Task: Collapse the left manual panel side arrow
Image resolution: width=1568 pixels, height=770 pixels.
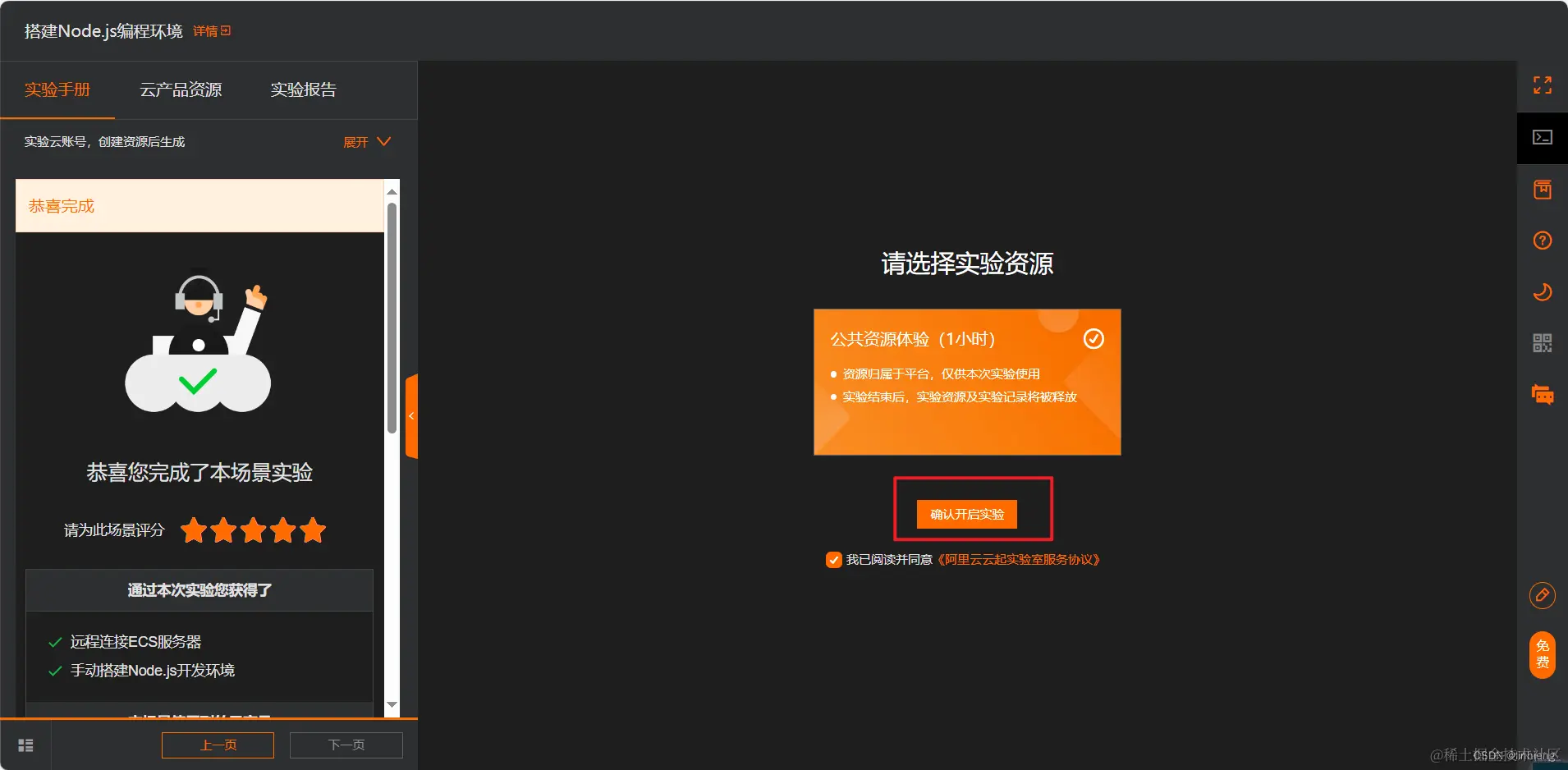Action: click(x=411, y=415)
